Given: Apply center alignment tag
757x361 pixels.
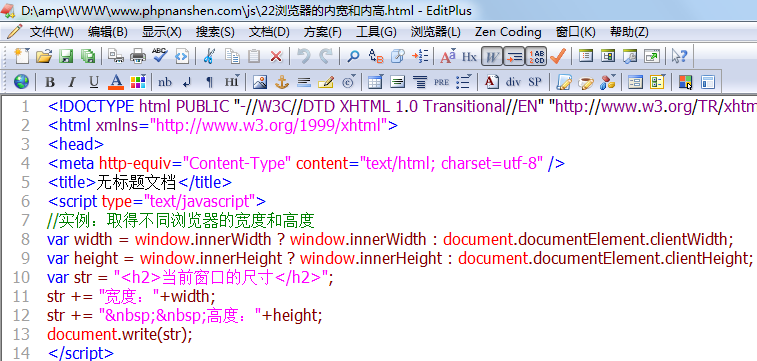Looking at the screenshot, I should pos(420,82).
